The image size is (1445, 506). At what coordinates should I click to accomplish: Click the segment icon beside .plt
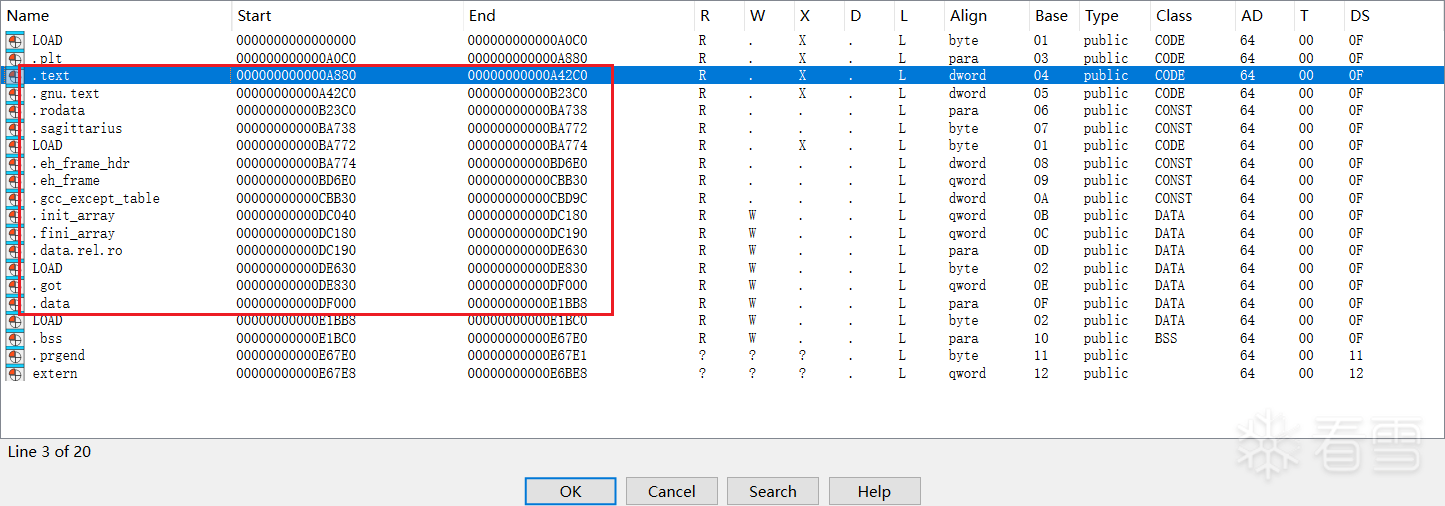(15, 58)
